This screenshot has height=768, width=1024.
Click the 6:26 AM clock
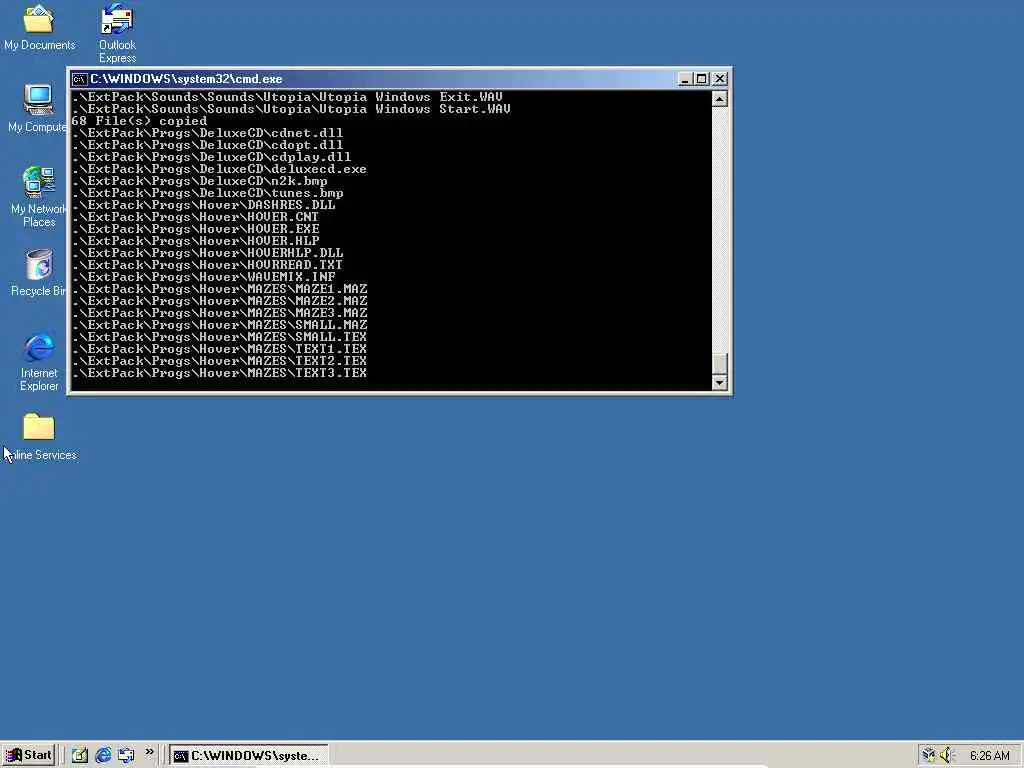tap(989, 756)
